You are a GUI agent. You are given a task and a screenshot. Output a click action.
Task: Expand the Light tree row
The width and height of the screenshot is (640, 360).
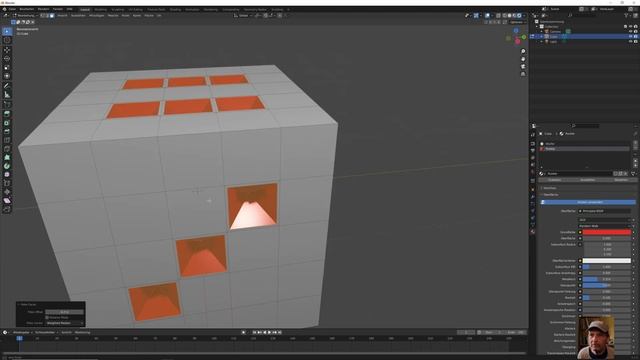pos(542,41)
